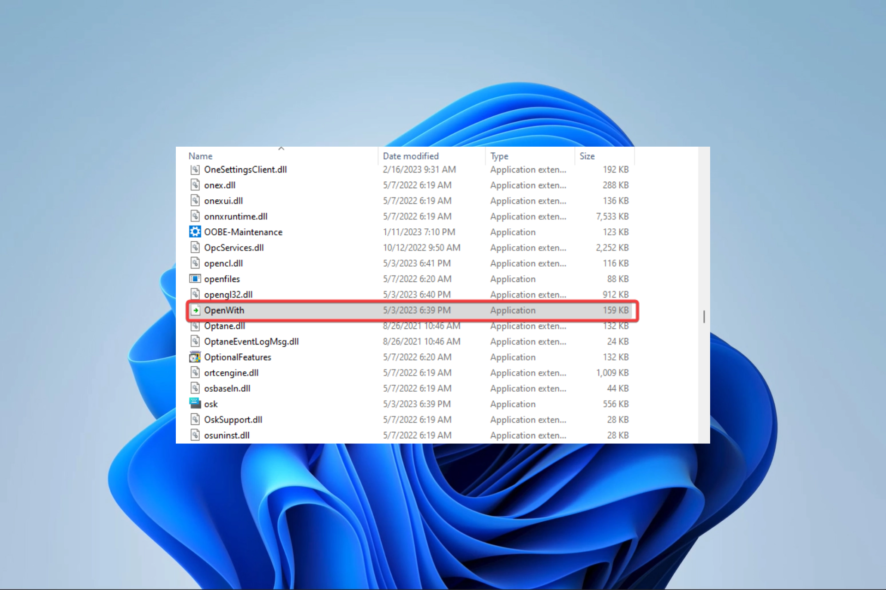Viewport: 886px width, 590px height.
Task: Select the osbaseln.dll file name
Action: point(227,388)
